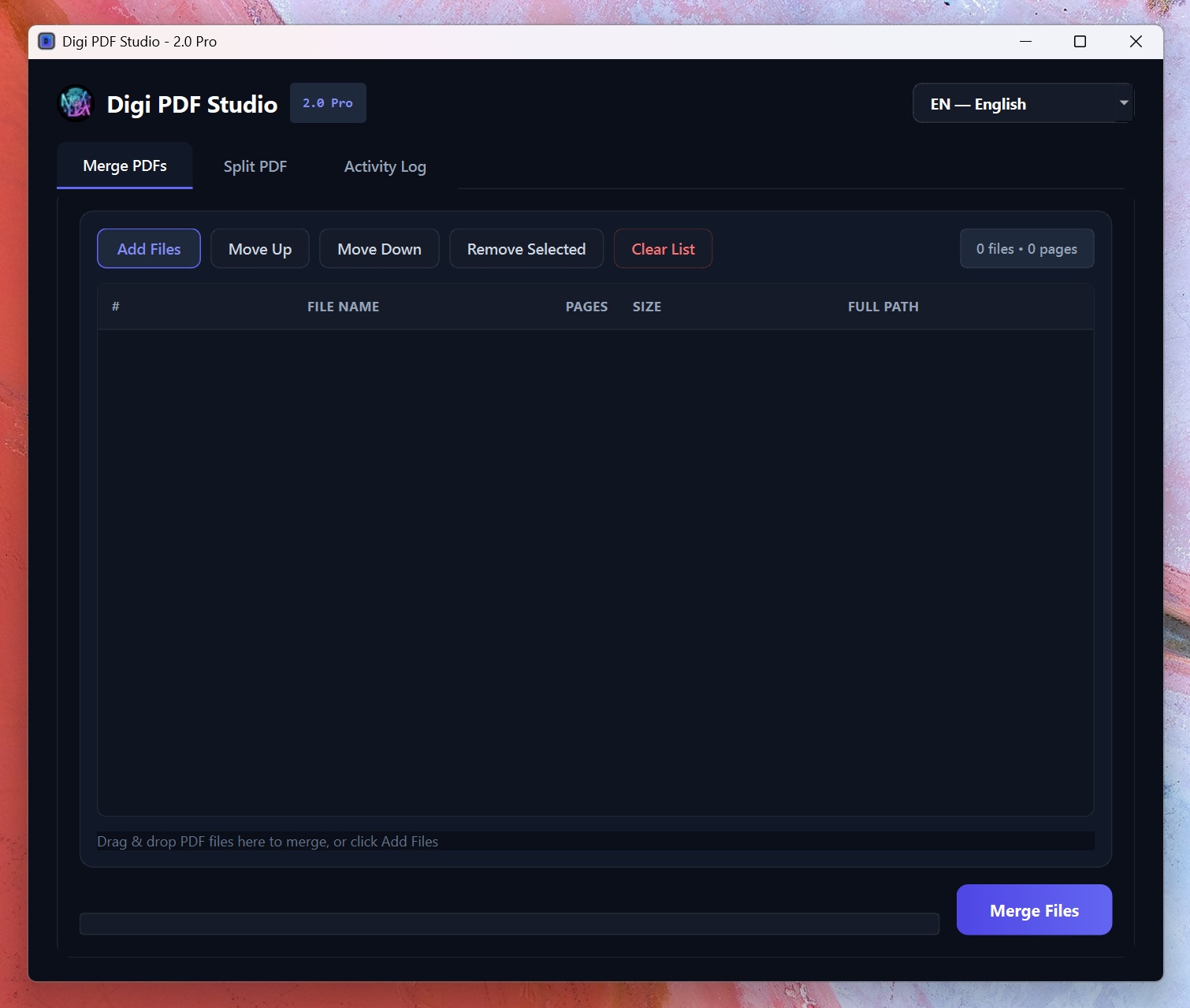Click Remove Selected button
This screenshot has width=1190, height=1008.
(x=526, y=249)
